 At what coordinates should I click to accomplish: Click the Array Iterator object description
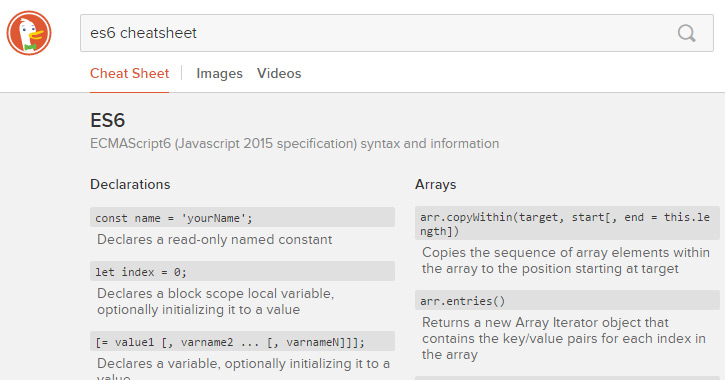click(564, 338)
